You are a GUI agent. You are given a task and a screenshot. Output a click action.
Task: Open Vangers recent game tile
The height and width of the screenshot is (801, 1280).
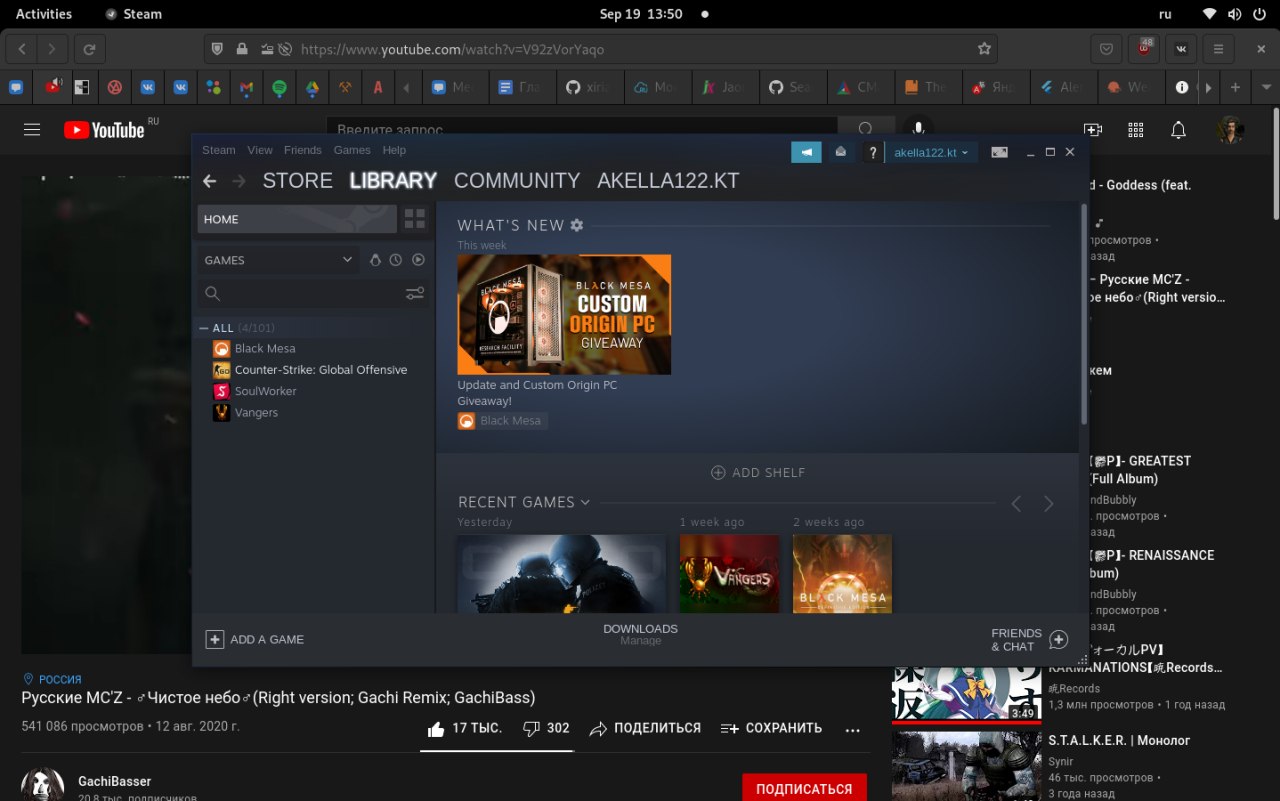point(729,573)
